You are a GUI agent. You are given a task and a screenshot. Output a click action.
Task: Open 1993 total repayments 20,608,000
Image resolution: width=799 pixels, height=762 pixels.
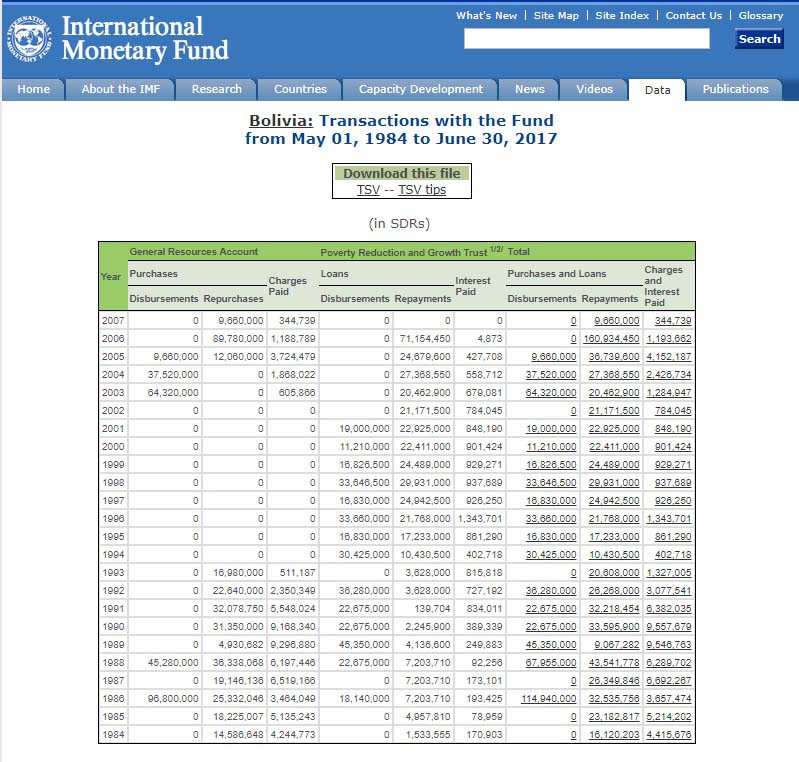[x=614, y=573]
